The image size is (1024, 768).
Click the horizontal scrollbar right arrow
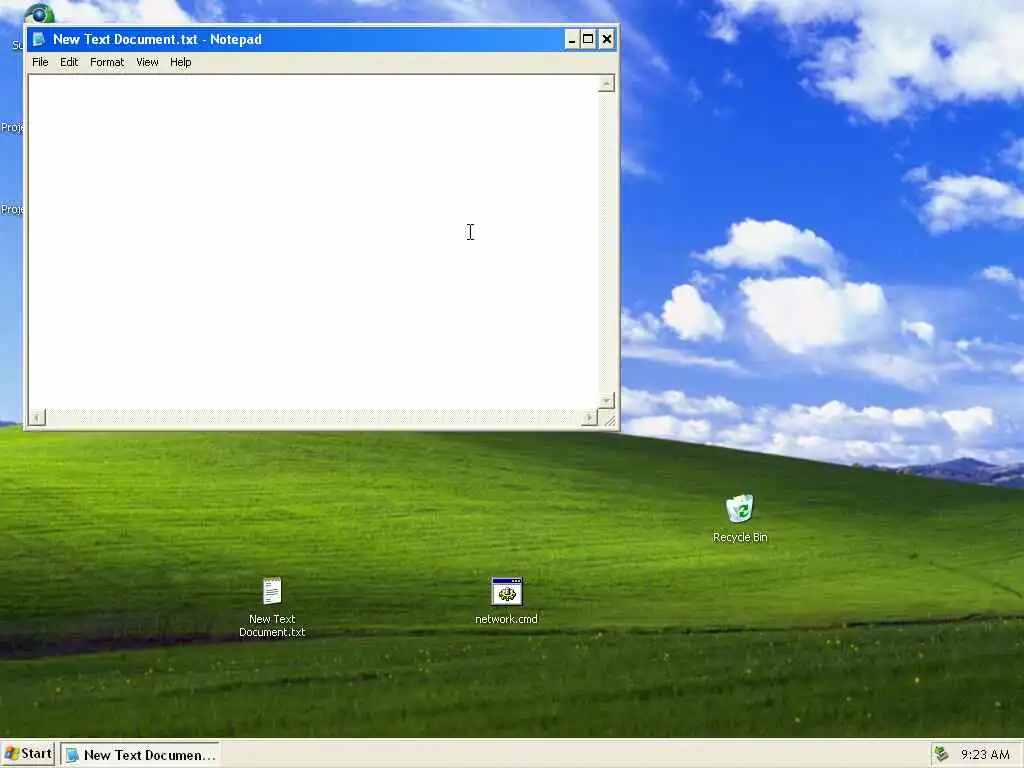[x=589, y=417]
